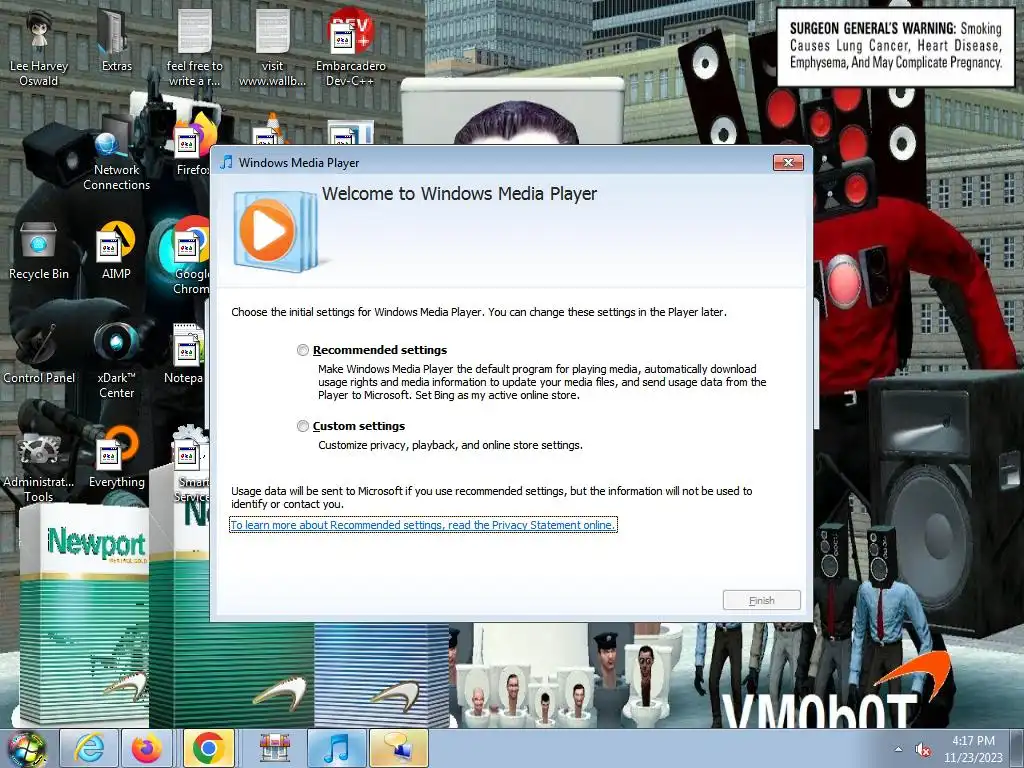The height and width of the screenshot is (768, 1024).
Task: Launch AIMP from the desktop
Action: [116, 250]
